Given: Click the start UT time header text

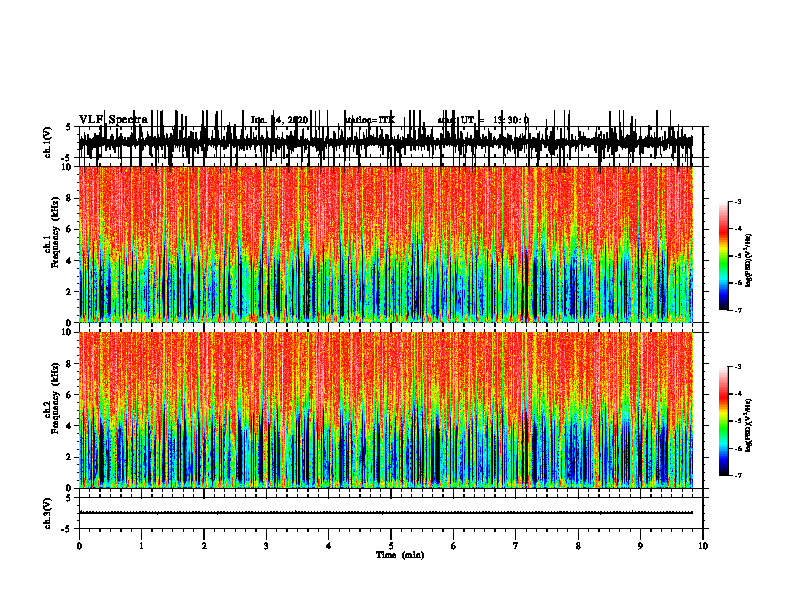Looking at the screenshot, I should [483, 120].
